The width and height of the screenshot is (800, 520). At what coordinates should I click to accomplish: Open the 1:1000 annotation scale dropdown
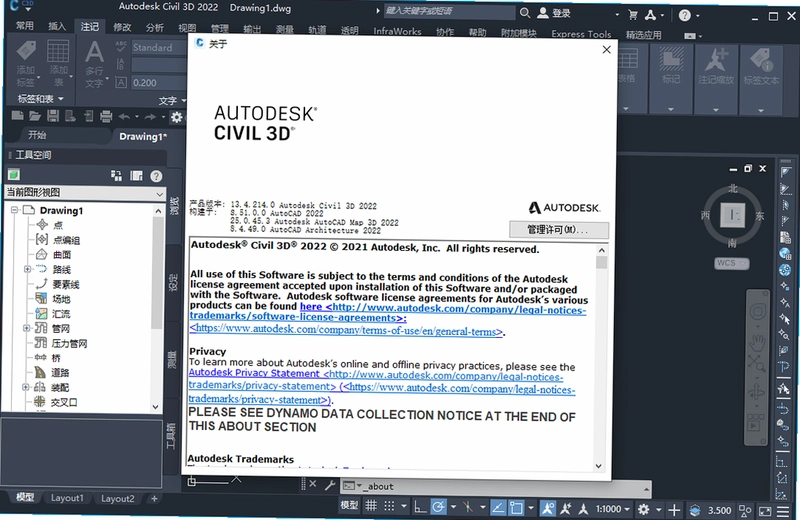click(613, 509)
